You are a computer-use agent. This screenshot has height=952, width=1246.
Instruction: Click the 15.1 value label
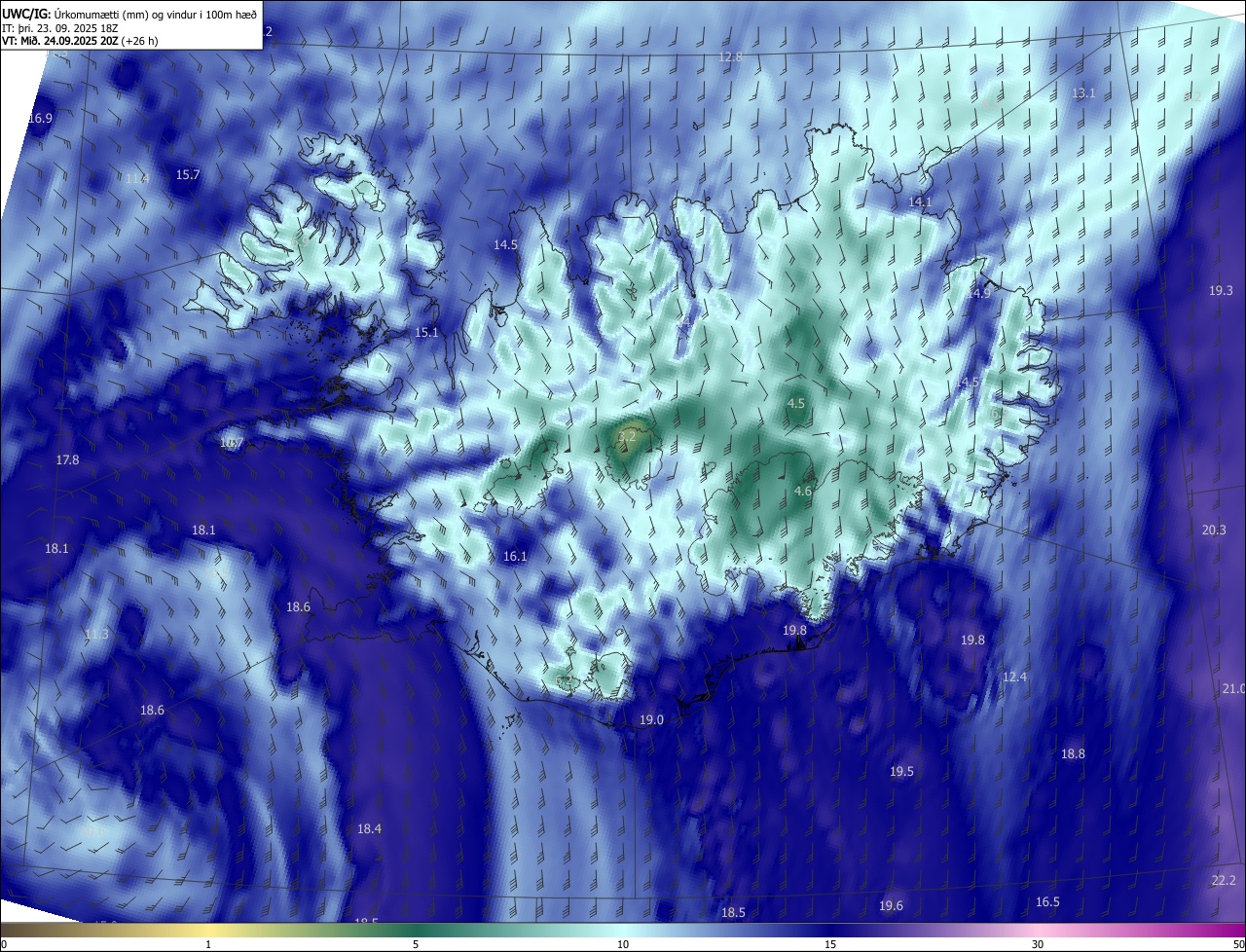point(427,332)
